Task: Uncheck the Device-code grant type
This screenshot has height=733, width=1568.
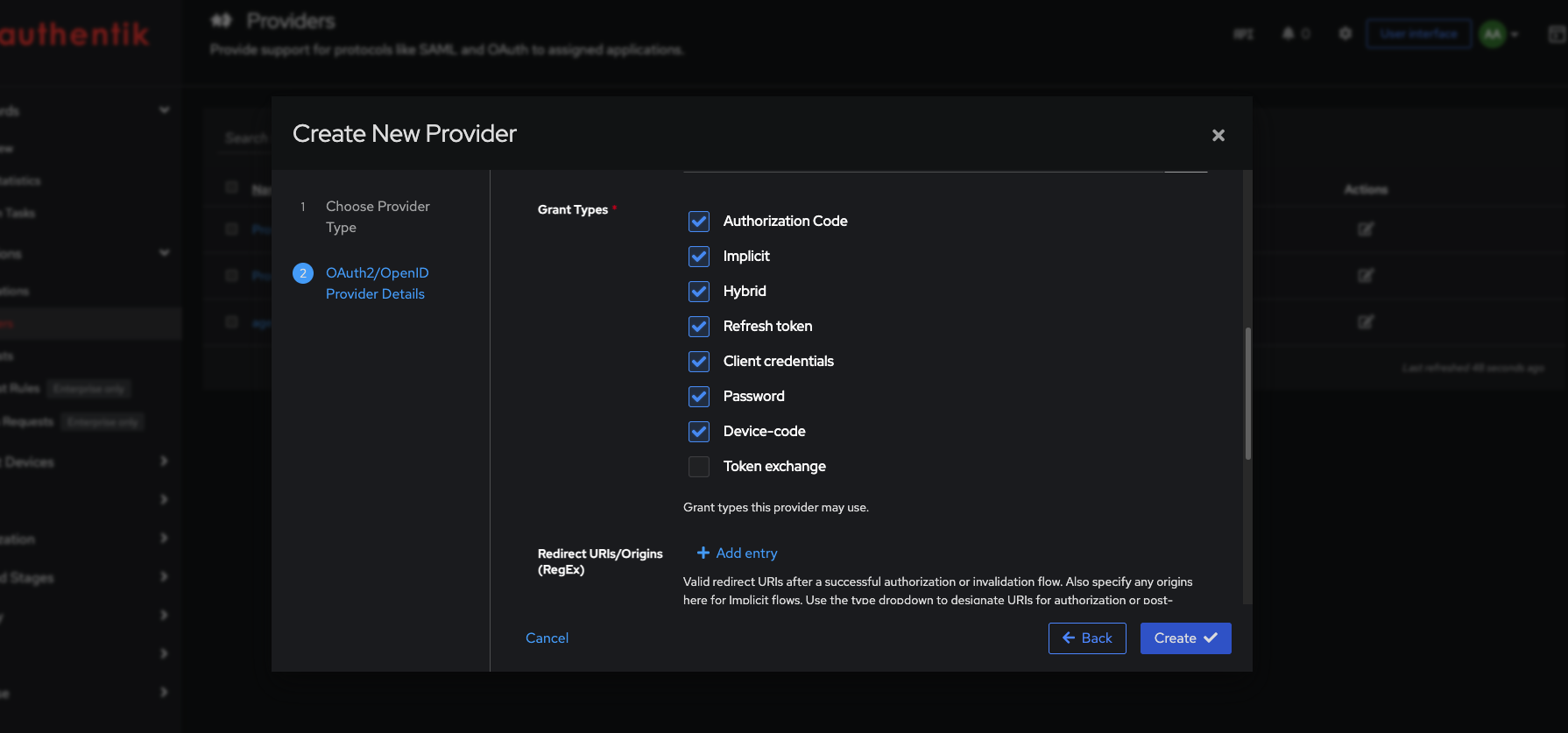Action: click(699, 432)
